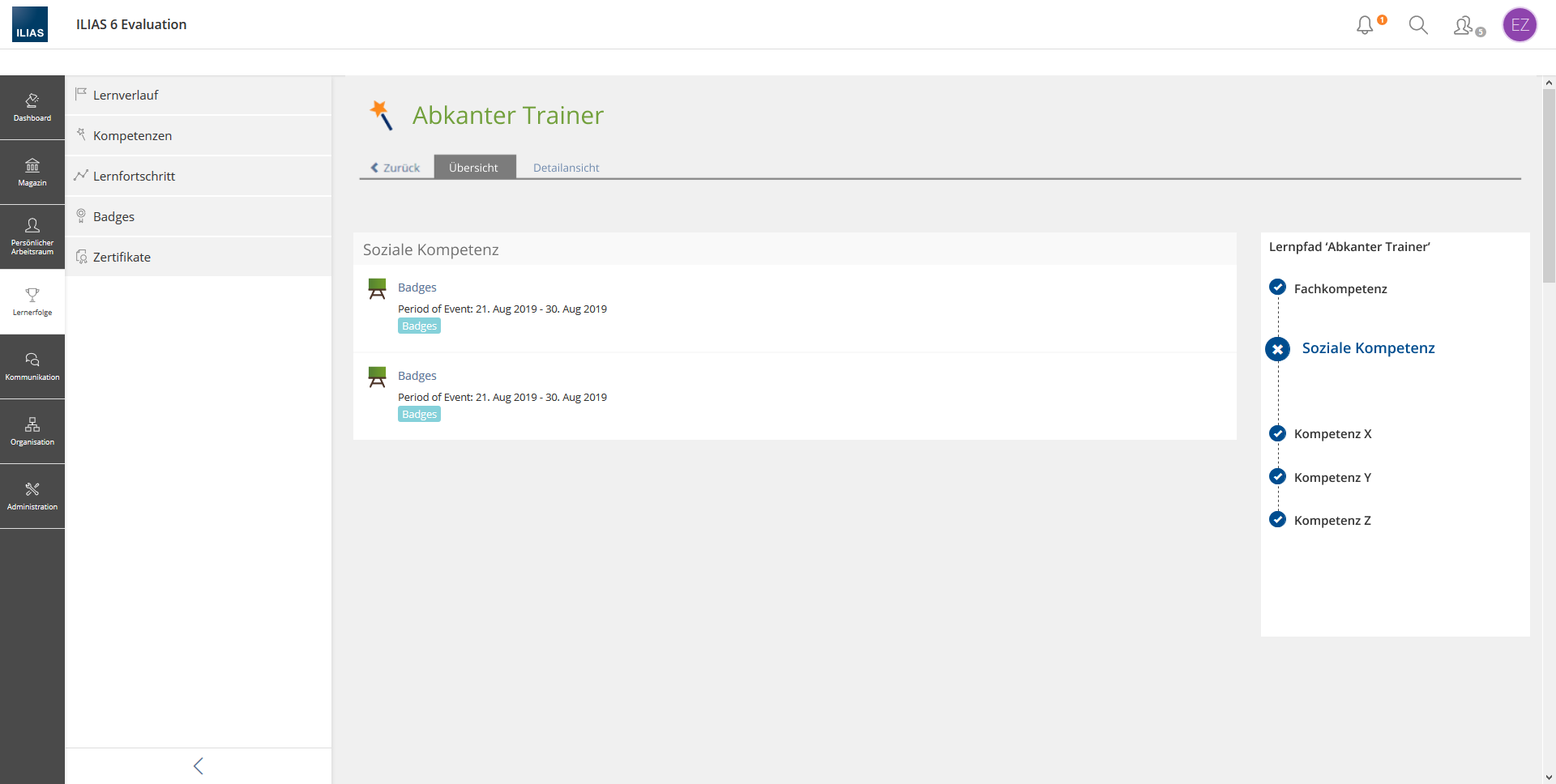Click the Badges tag under the first session

[419, 326]
